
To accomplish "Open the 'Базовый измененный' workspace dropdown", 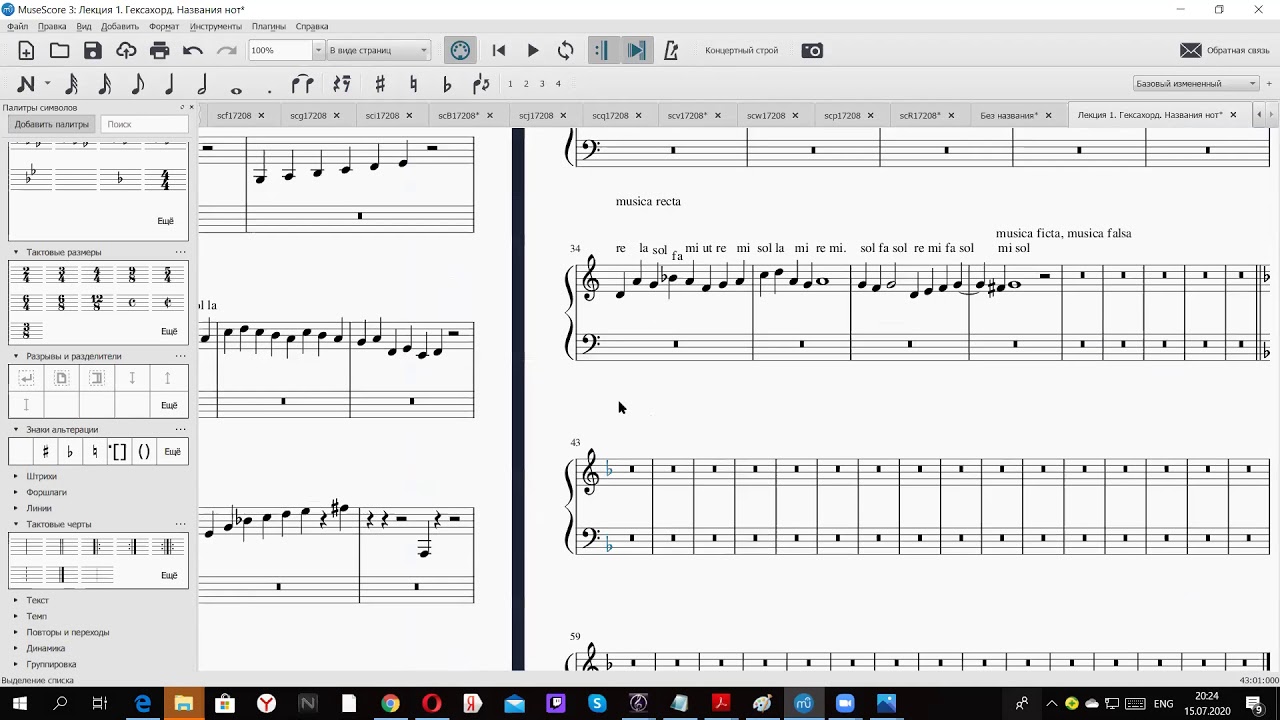I will click(x=1196, y=83).
